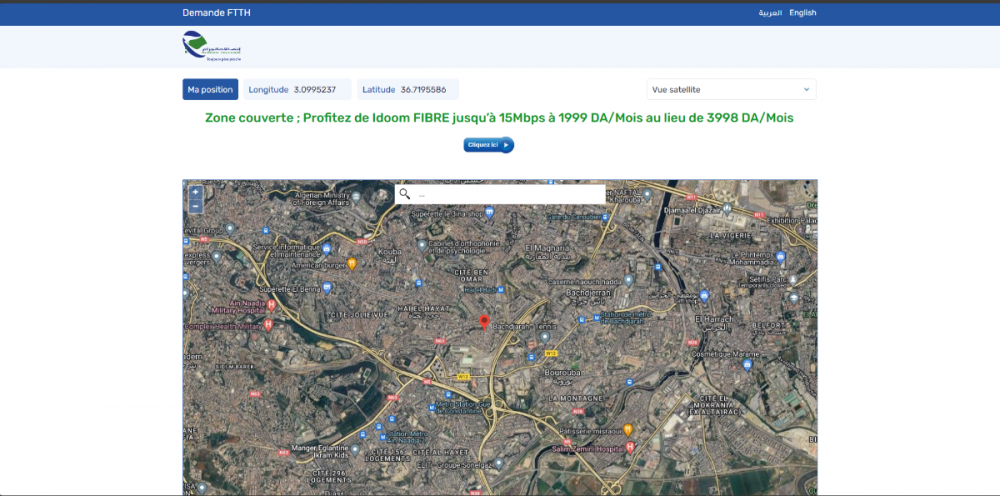Switch language to English
1000x496 pixels.
click(x=802, y=13)
